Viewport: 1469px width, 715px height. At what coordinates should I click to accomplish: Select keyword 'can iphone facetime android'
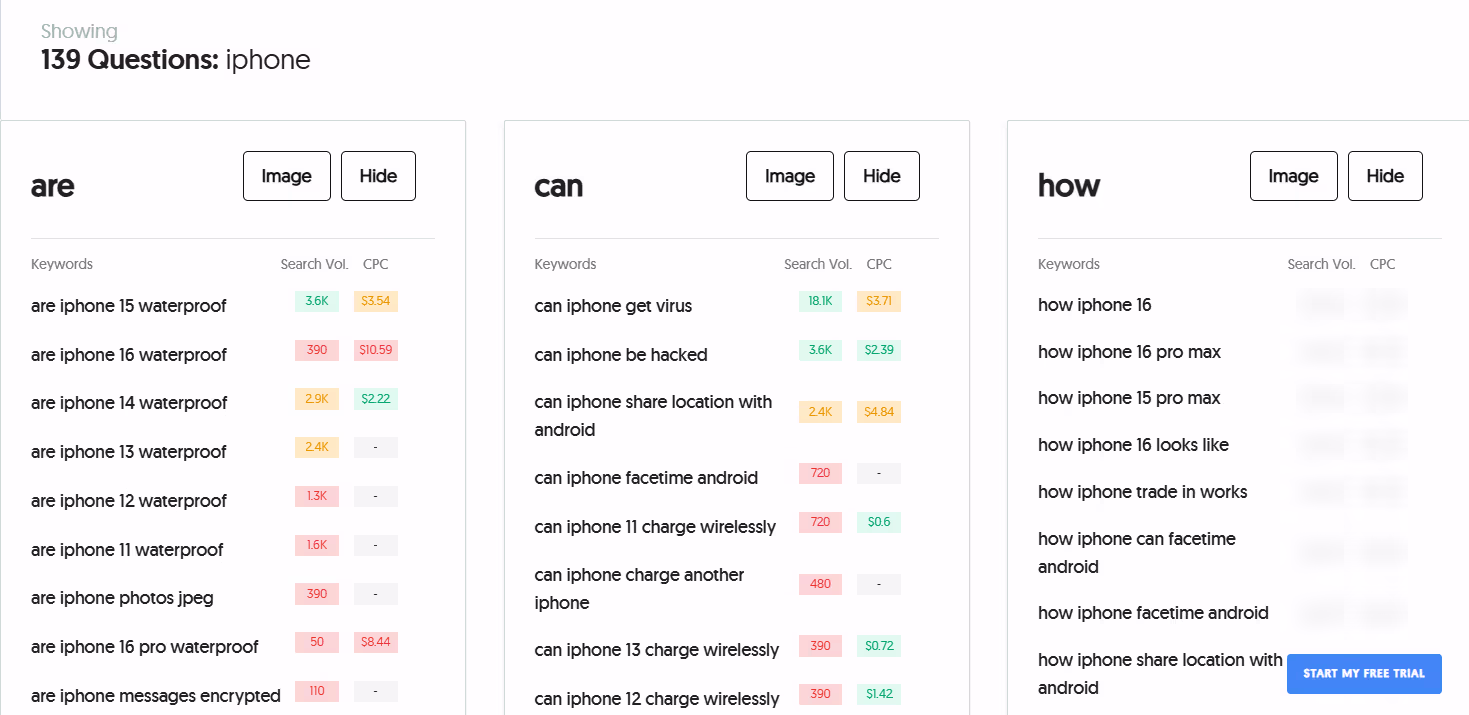coord(646,478)
